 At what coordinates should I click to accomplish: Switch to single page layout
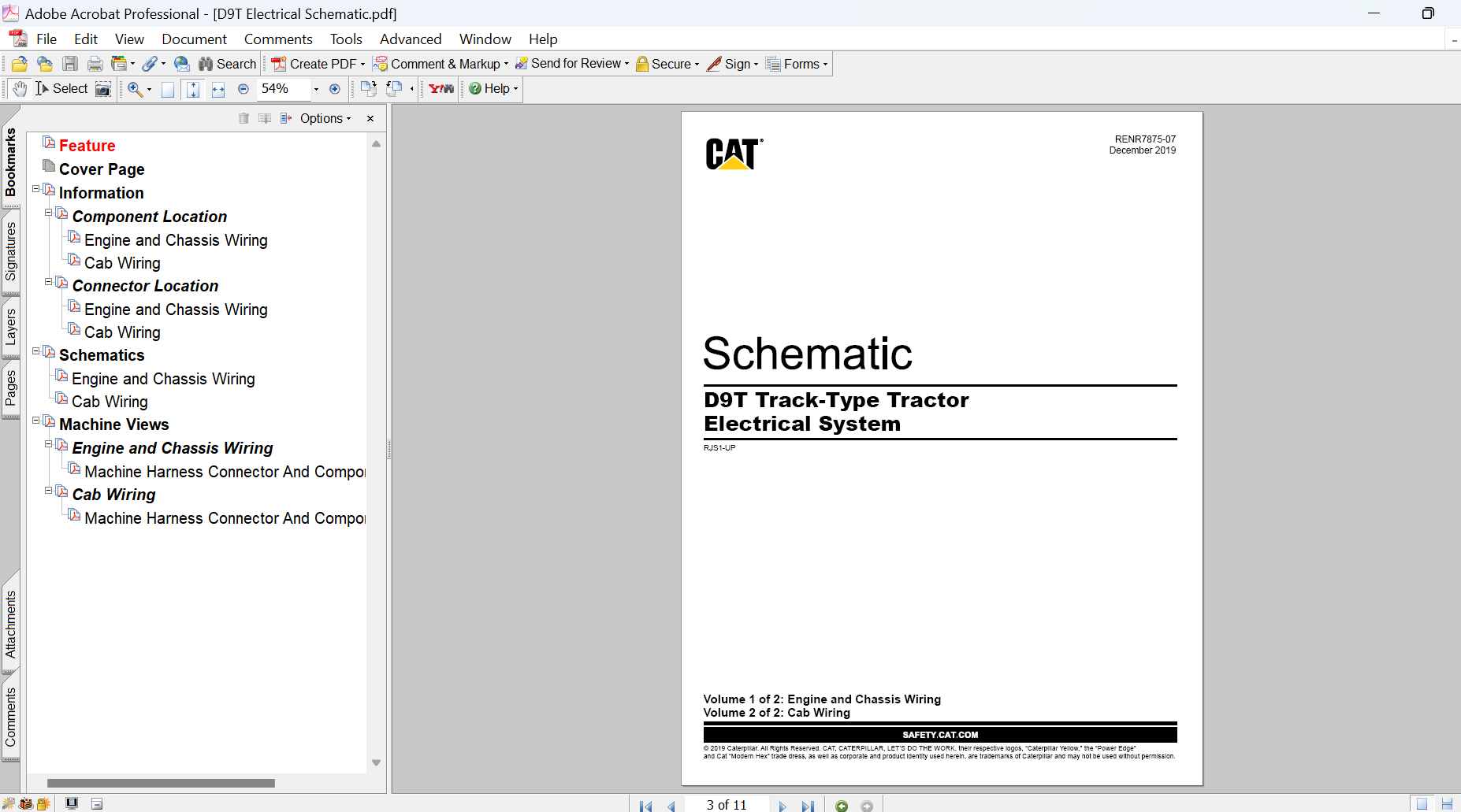(1422, 804)
